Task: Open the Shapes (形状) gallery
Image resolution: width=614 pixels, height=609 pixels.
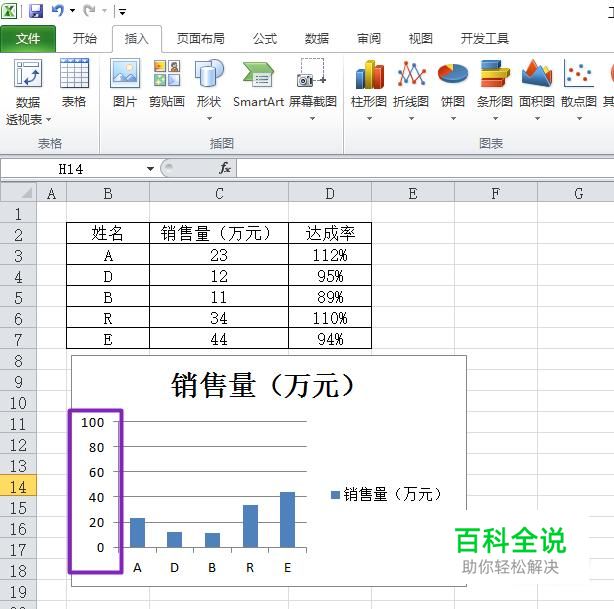Action: (x=209, y=89)
